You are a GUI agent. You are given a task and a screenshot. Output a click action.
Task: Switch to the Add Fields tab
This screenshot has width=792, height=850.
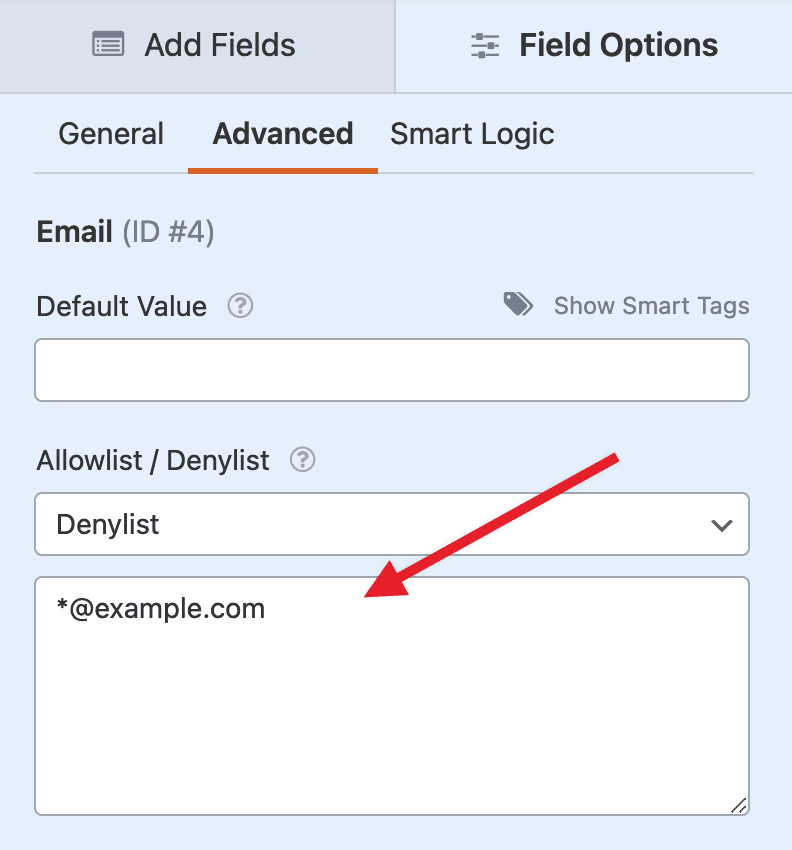197,46
